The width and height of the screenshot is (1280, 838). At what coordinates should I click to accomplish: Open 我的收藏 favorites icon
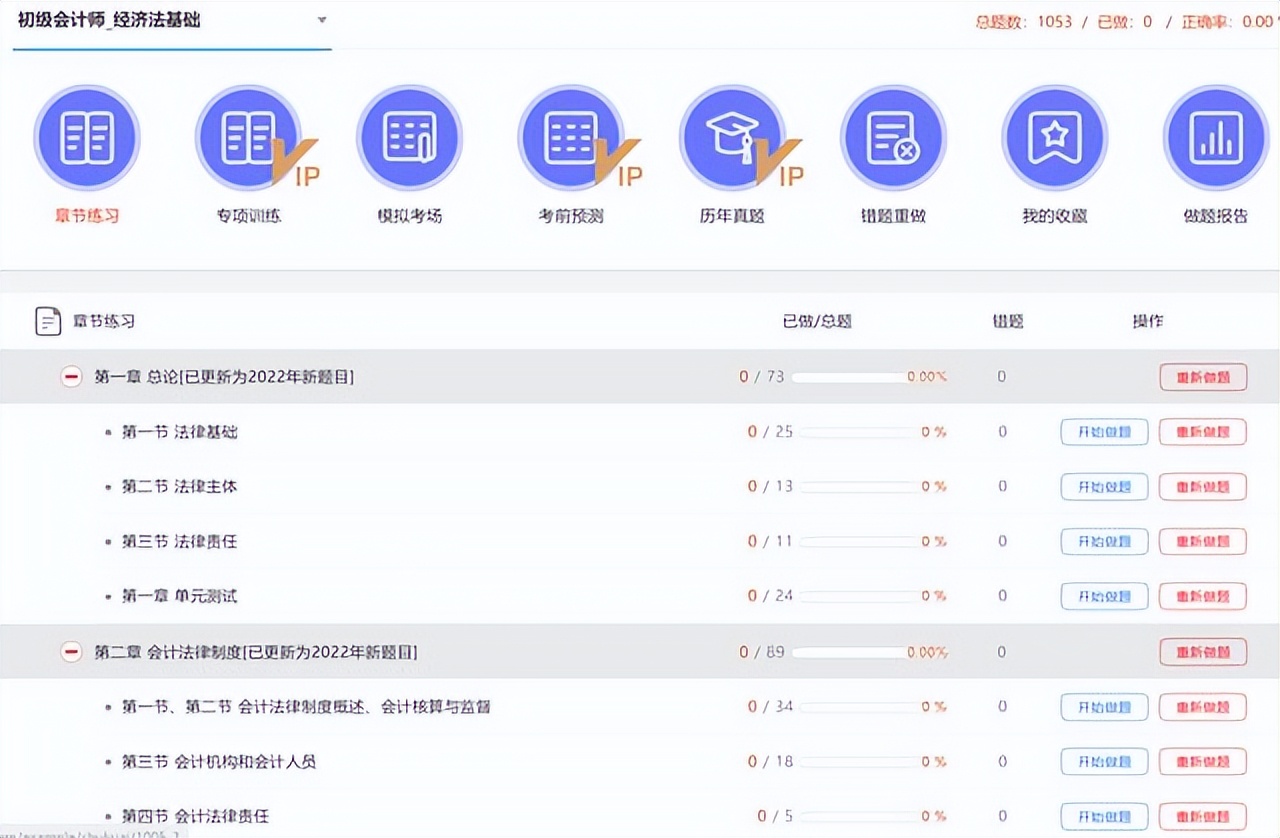[x=1054, y=139]
